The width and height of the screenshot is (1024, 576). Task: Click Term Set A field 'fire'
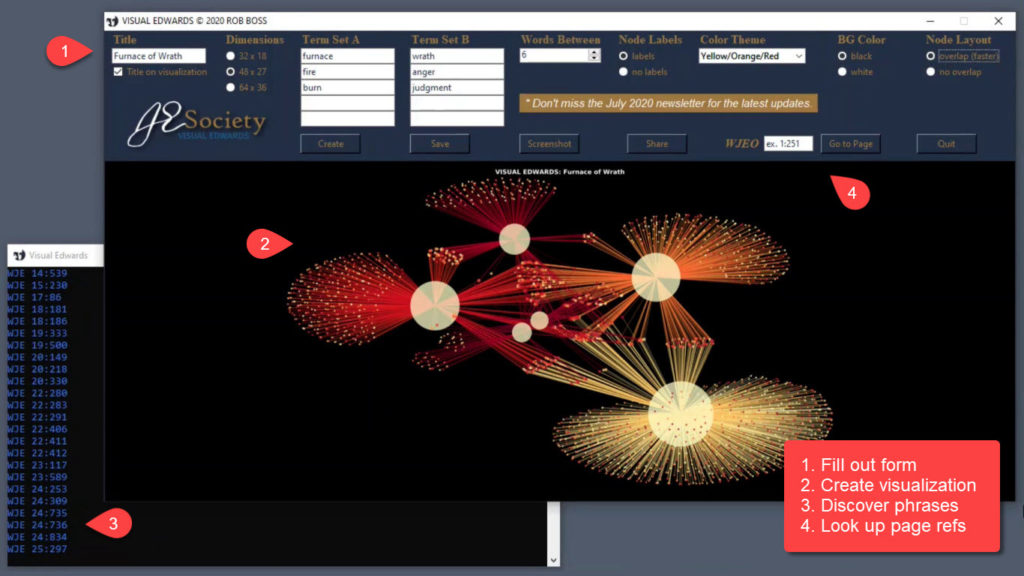pos(347,72)
